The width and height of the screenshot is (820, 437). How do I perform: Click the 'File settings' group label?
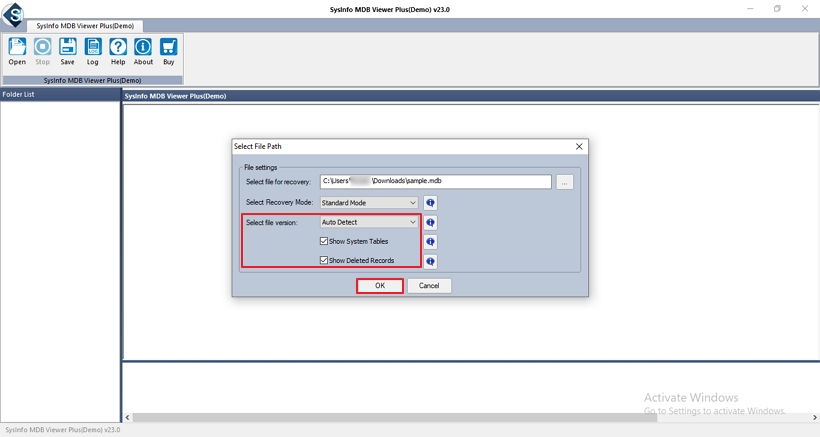pyautogui.click(x=260, y=167)
